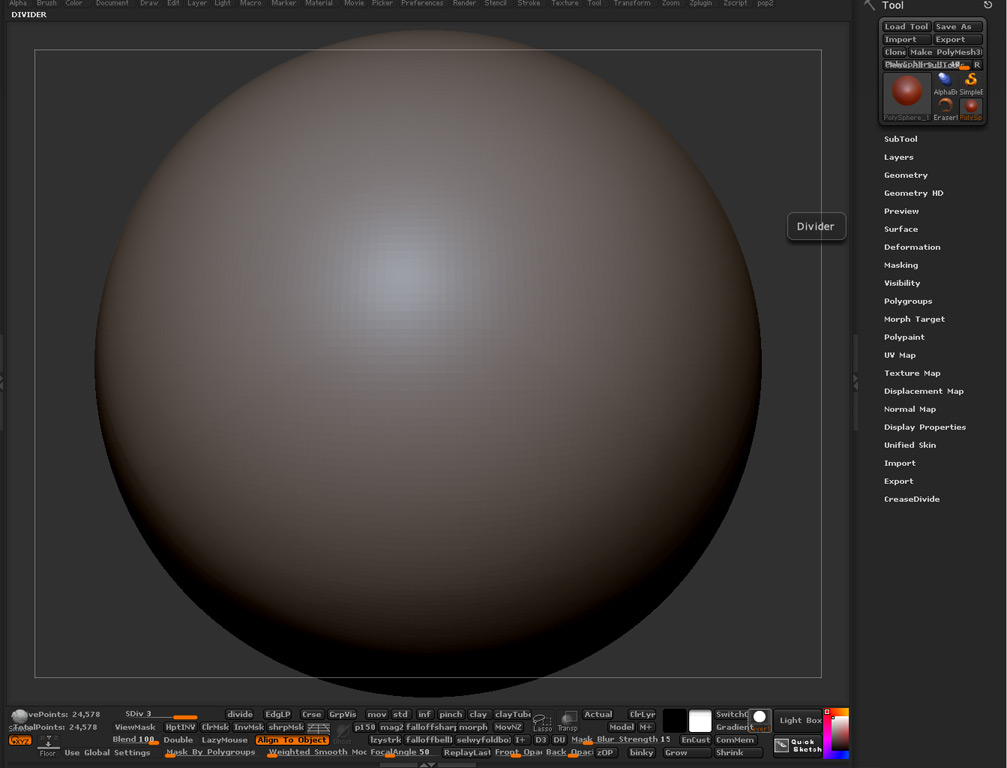The height and width of the screenshot is (768, 1007).
Task: Expand the Masking subpalette
Action: click(x=901, y=265)
